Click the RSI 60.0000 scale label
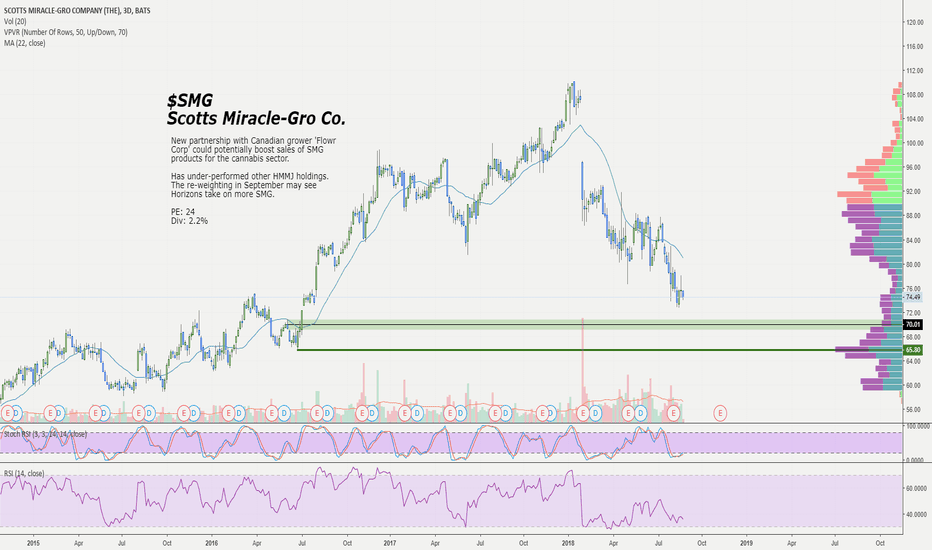Image resolution: width=932 pixels, height=550 pixels. (918, 488)
